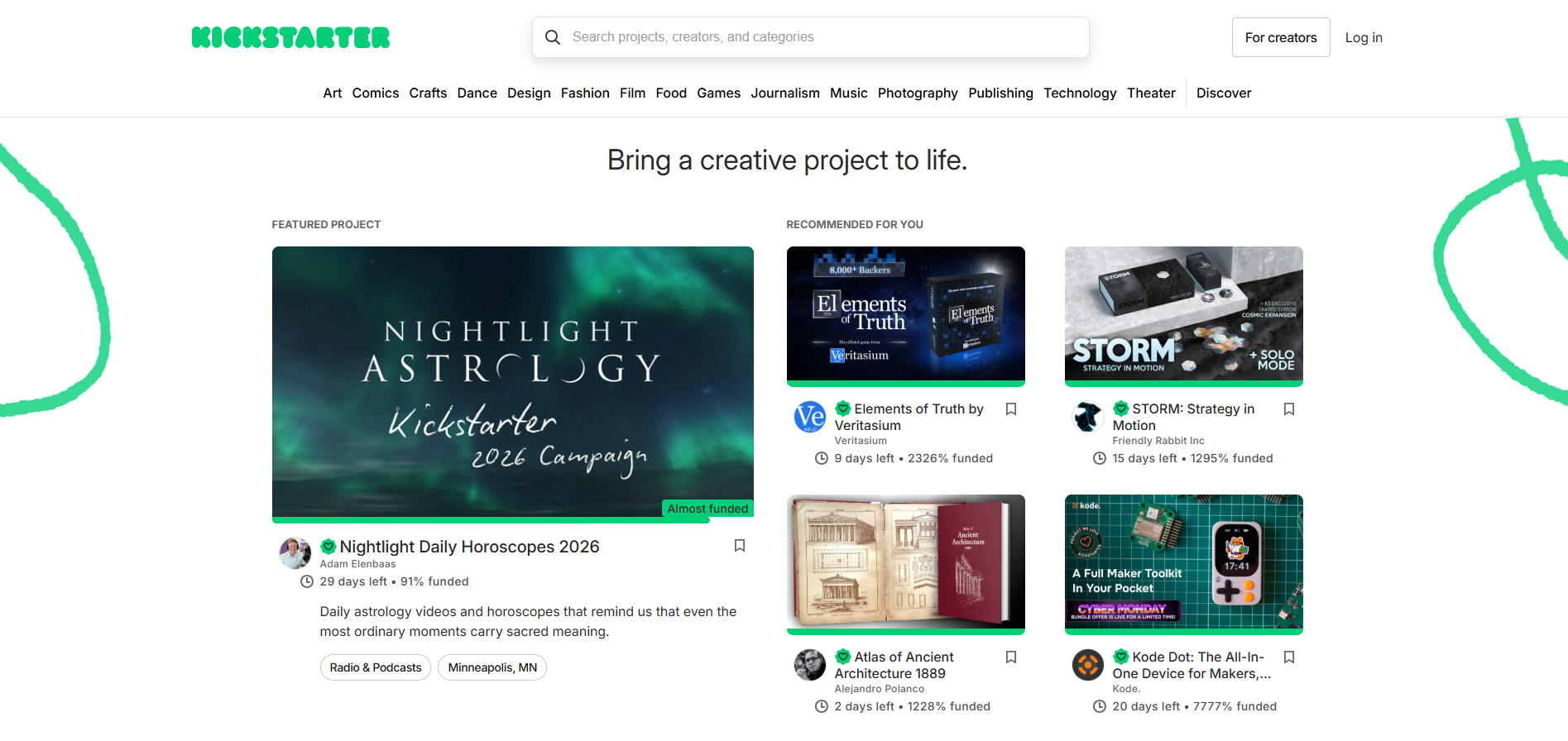Click STORM project verified badge
1568x741 pixels.
pos(1121,409)
